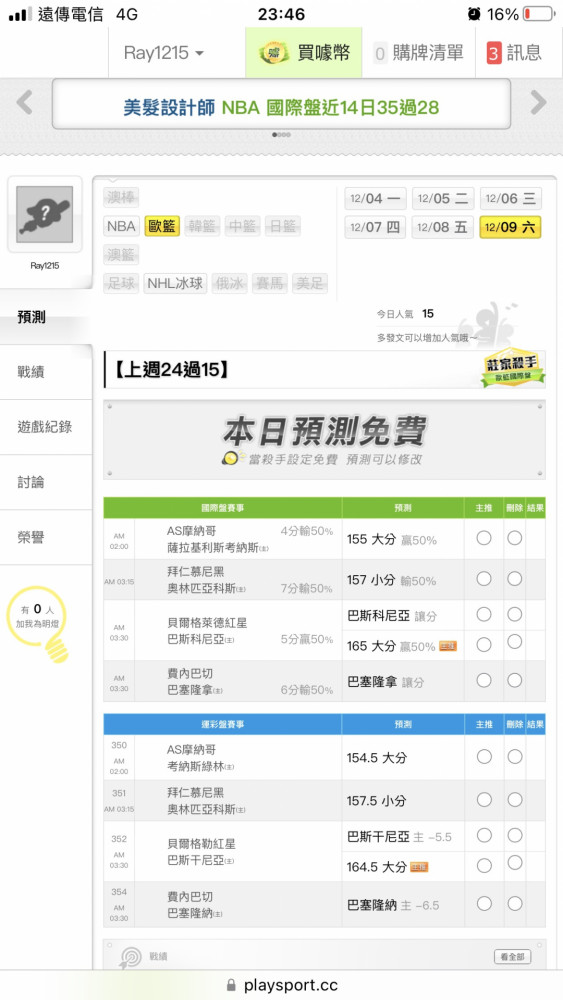
Task: Click the orange tag beside 165 大分
Action: click(448, 646)
